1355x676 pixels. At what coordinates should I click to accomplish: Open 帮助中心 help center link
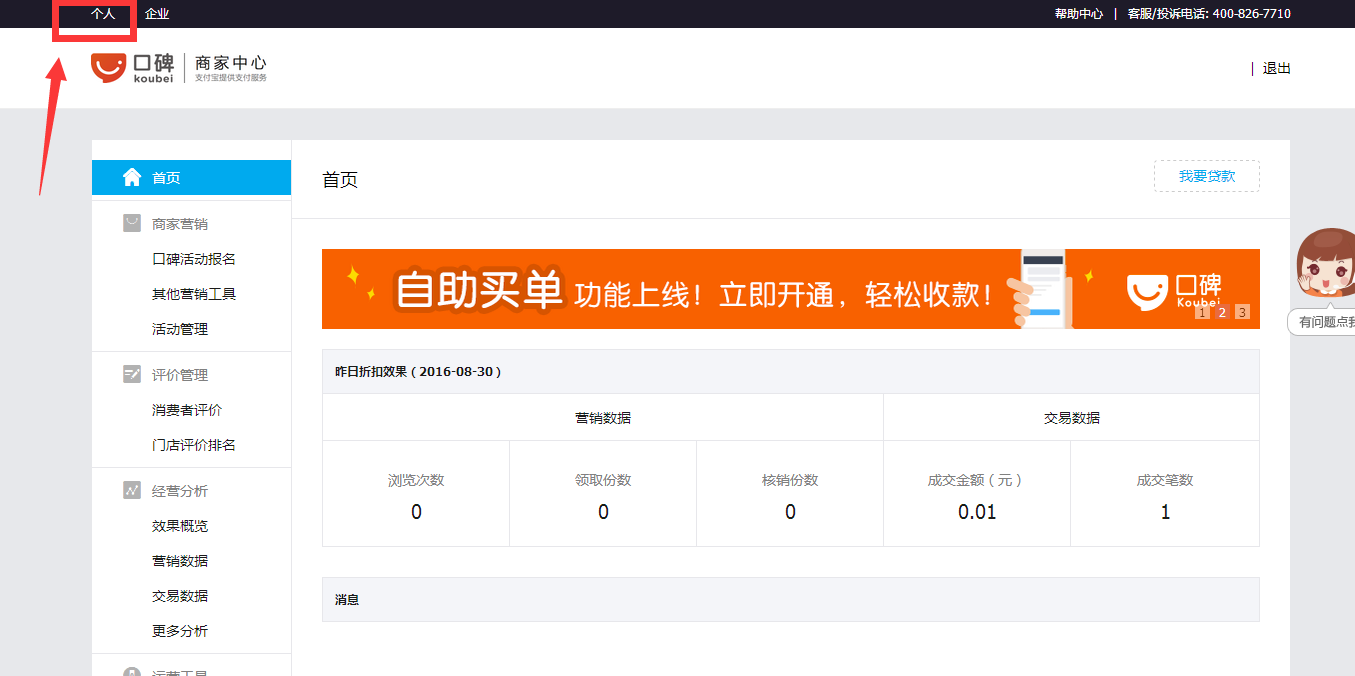[x=1078, y=14]
